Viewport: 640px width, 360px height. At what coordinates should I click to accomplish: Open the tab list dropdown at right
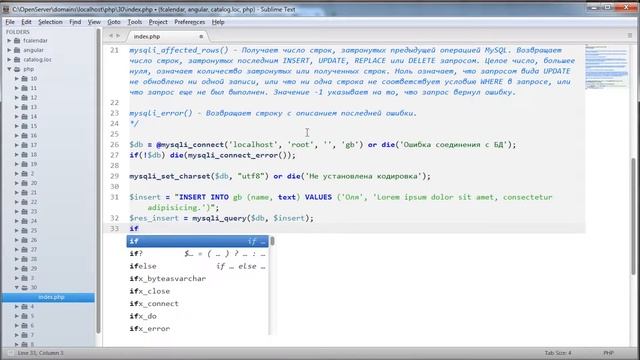coord(630,36)
